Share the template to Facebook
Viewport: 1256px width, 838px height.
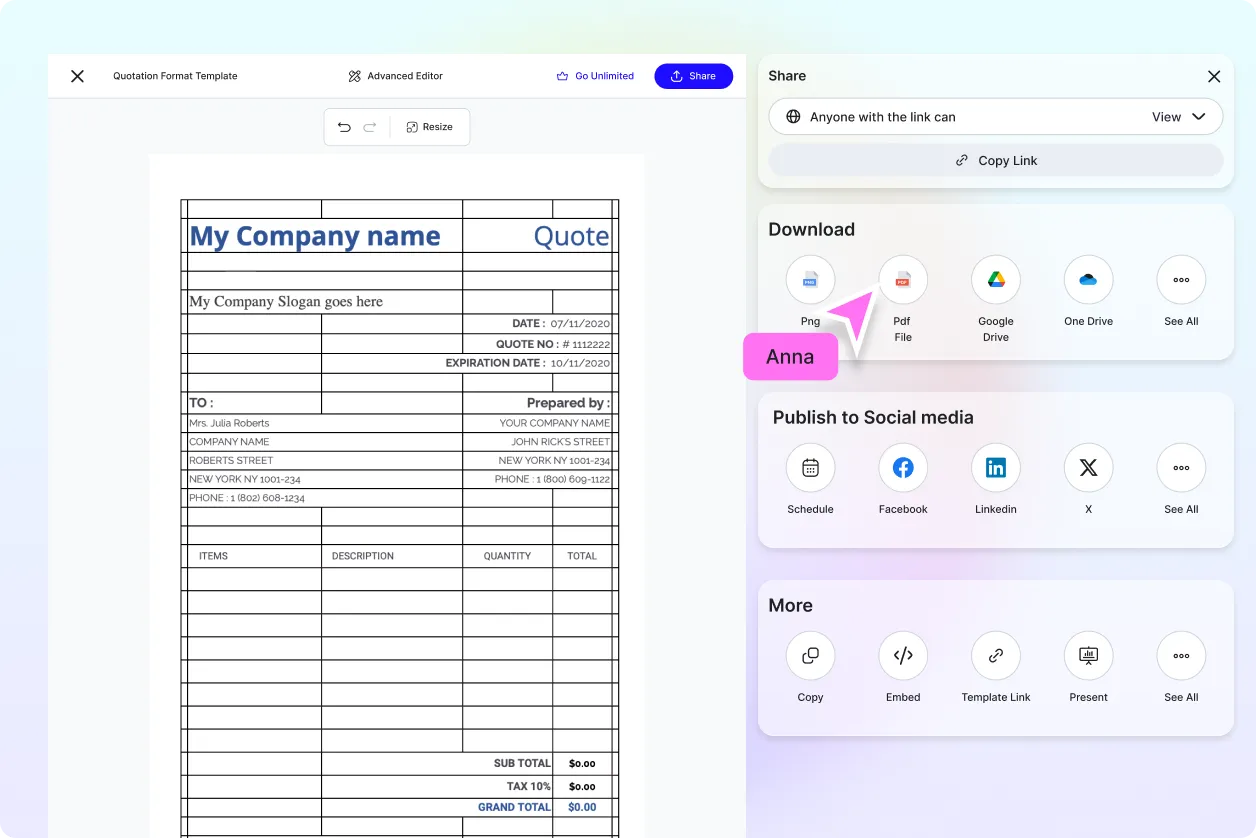pos(902,467)
